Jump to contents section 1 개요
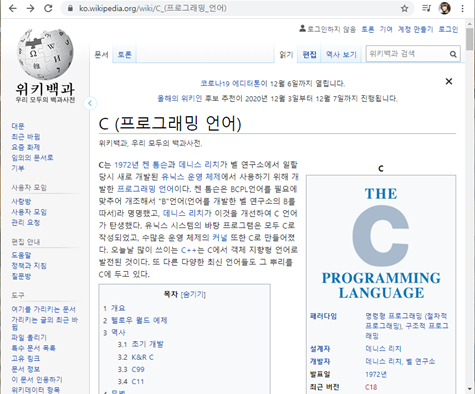The width and height of the screenshot is (475, 394). (114, 308)
